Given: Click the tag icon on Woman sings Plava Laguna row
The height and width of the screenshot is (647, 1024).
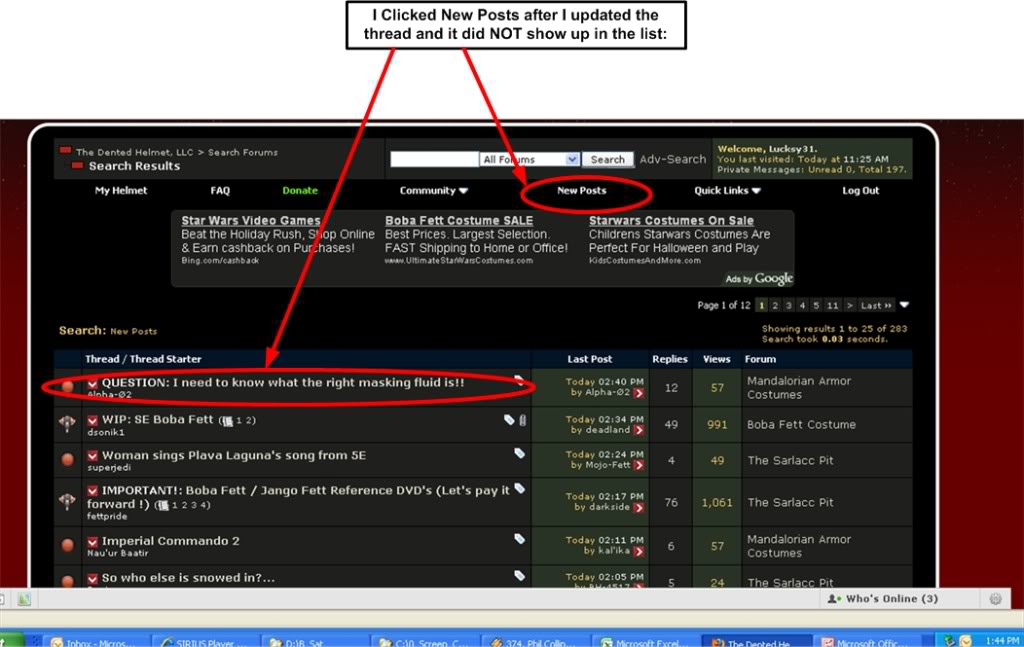Looking at the screenshot, I should 519,453.
